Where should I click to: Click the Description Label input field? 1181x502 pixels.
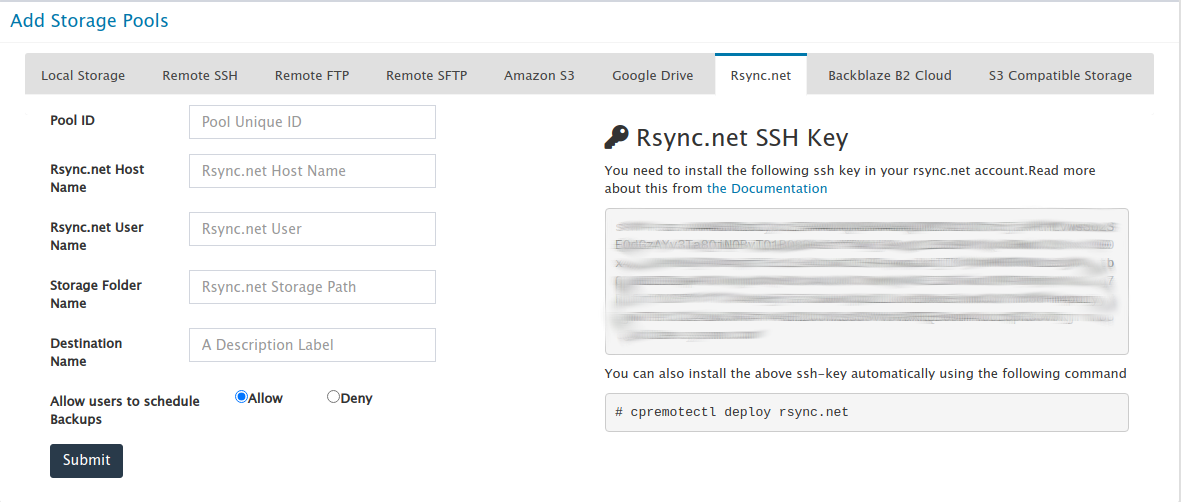pos(313,344)
